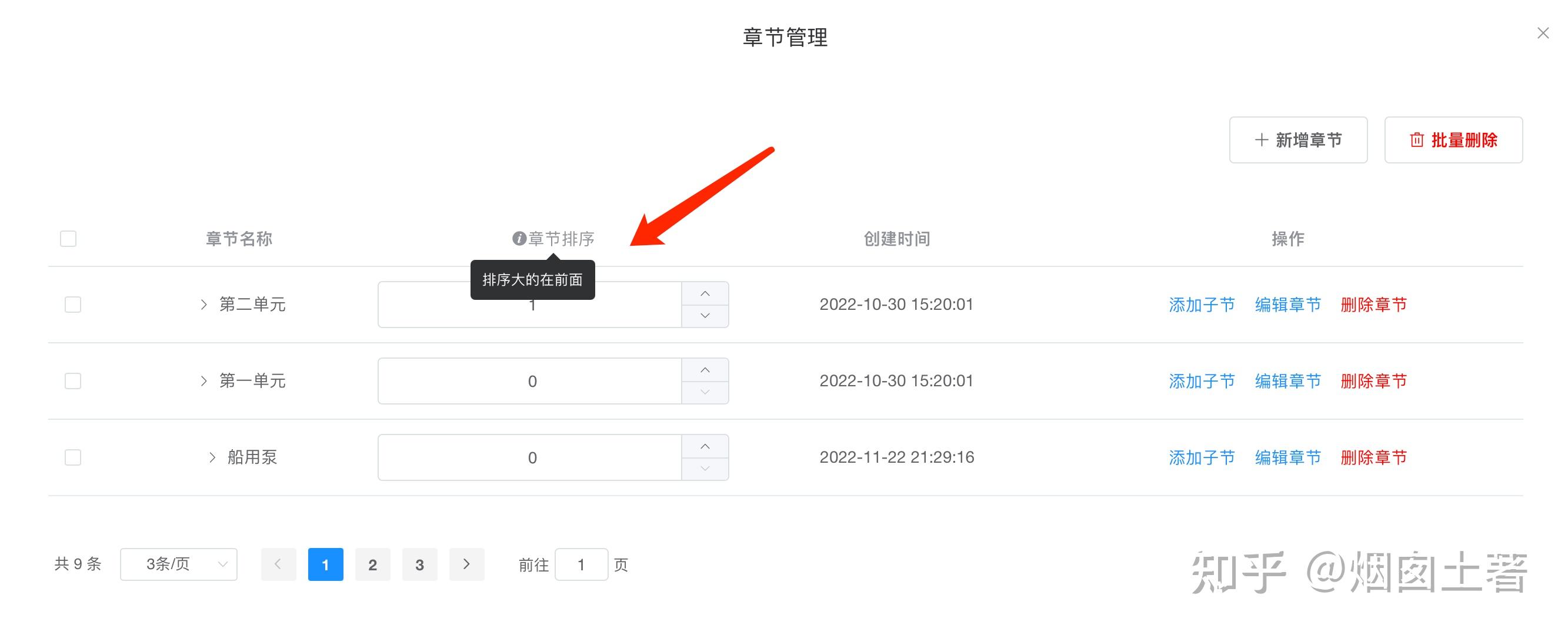Increase sort value for 船用泵
1568x635 pixels.
point(705,446)
